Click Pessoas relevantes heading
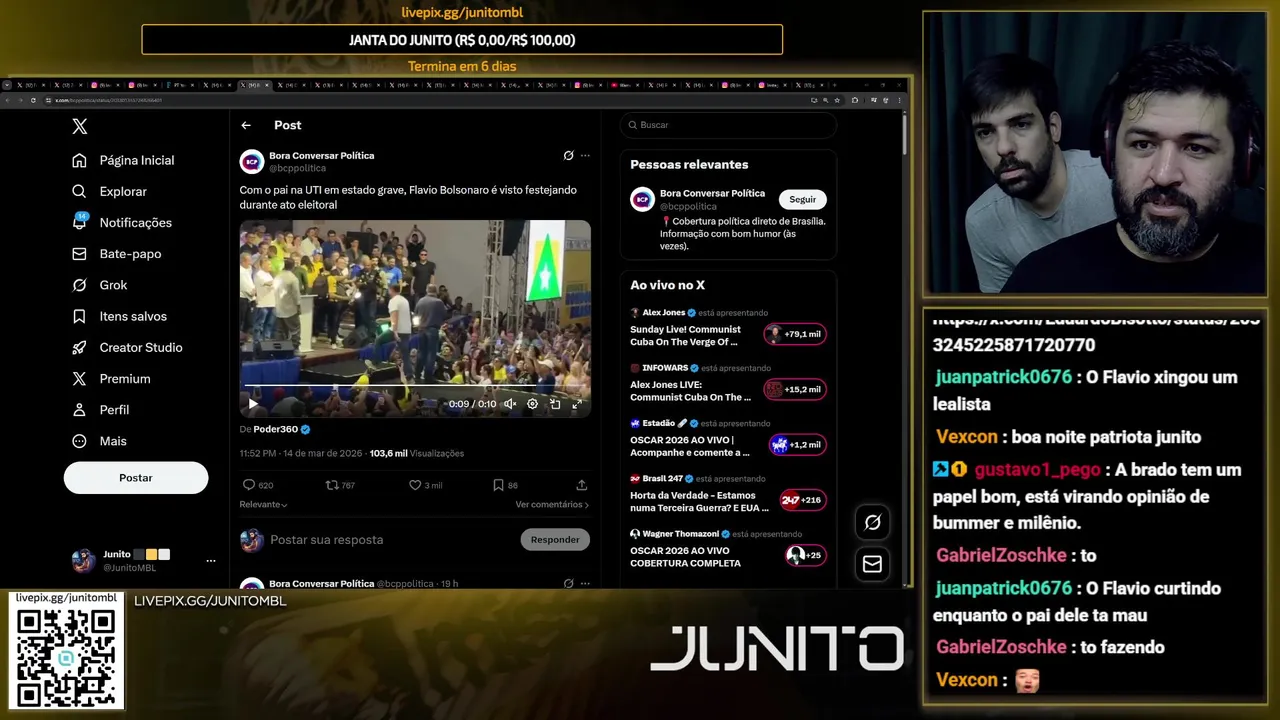Image resolution: width=1280 pixels, height=720 pixels. click(689, 164)
